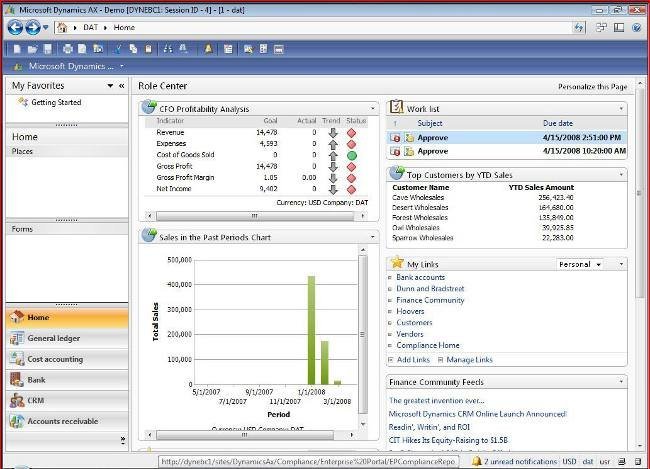The height and width of the screenshot is (469, 650).
Task: Click the Copy toolbar icon
Action: point(133,49)
